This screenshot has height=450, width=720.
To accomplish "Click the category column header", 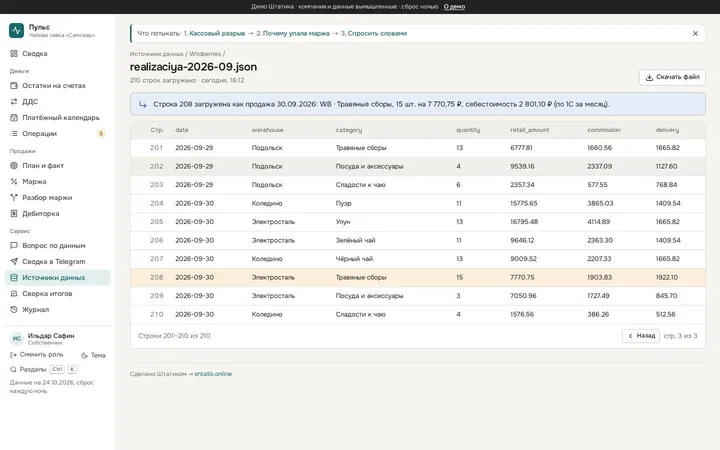I will tap(349, 130).
